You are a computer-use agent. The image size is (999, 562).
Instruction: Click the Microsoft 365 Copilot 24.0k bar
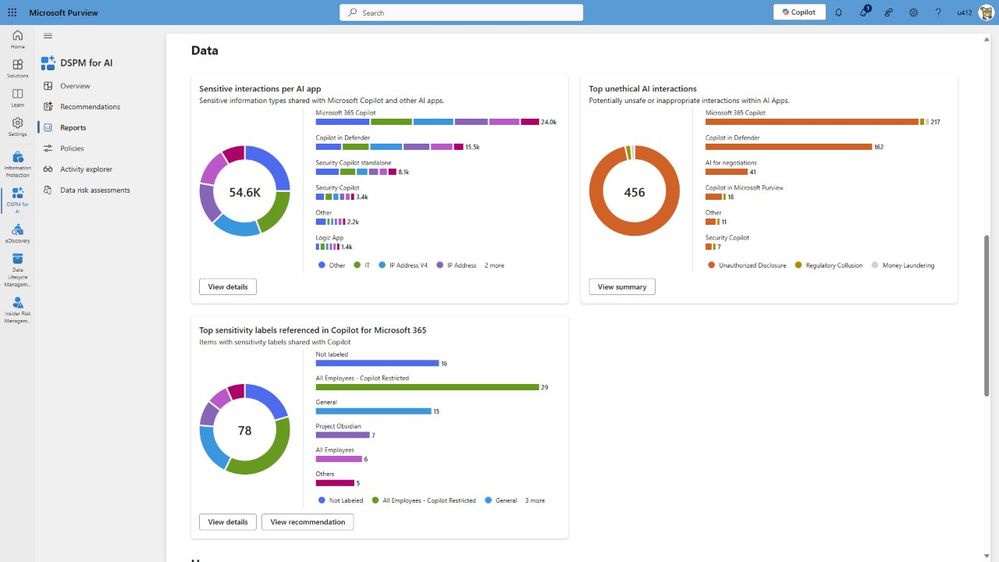pyautogui.click(x=427, y=122)
